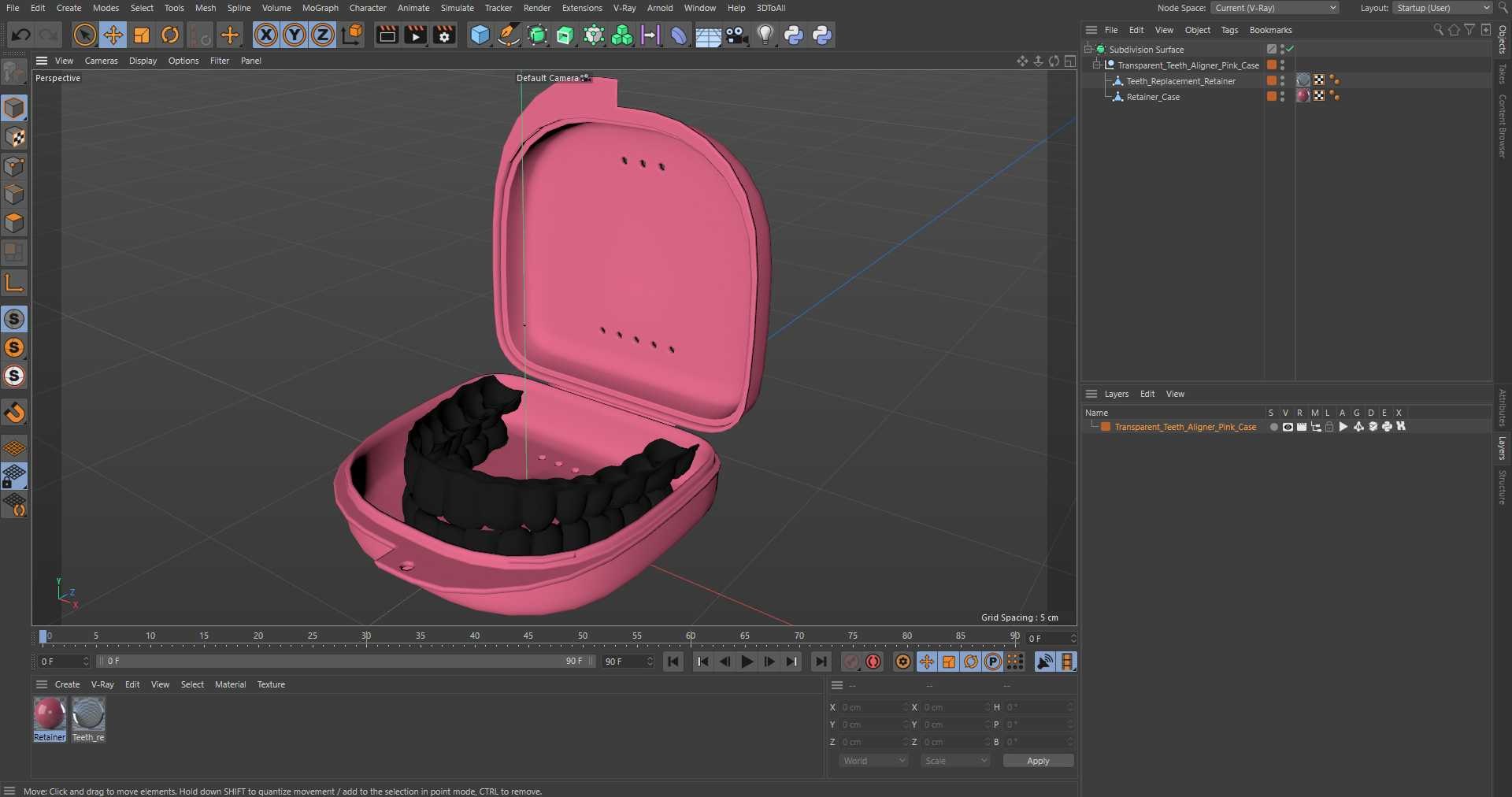The height and width of the screenshot is (797, 1512).
Task: Click the Extrude generator icon
Action: click(565, 35)
